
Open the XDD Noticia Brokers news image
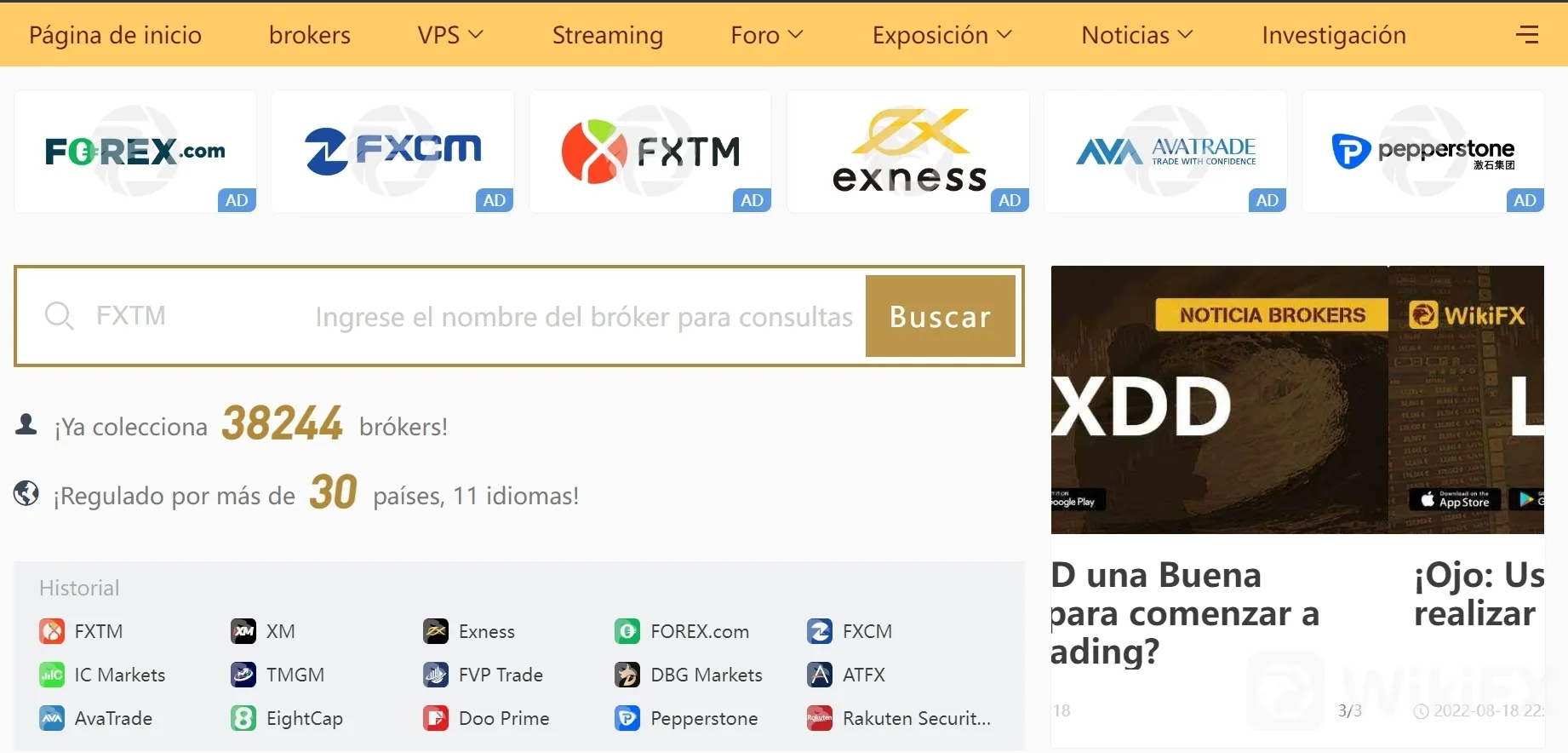pos(1219,400)
